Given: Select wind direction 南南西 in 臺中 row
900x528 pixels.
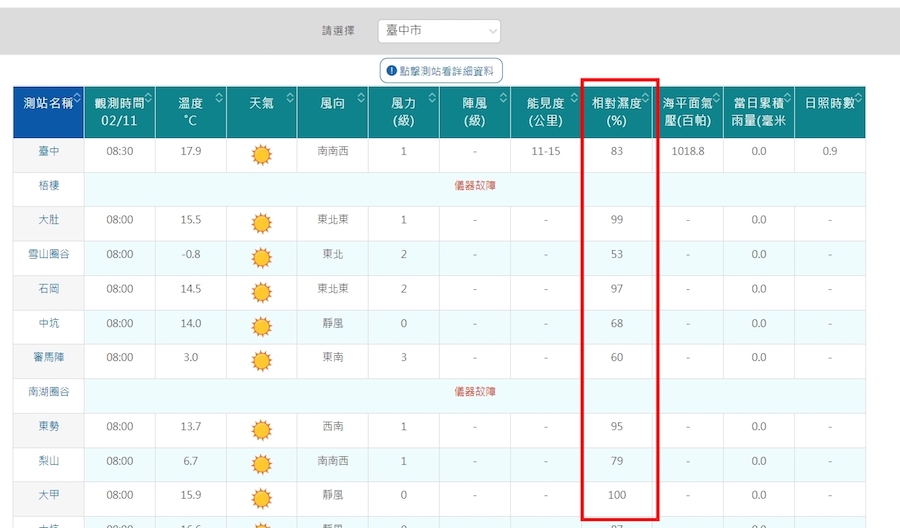Looking at the screenshot, I should (x=333, y=151).
